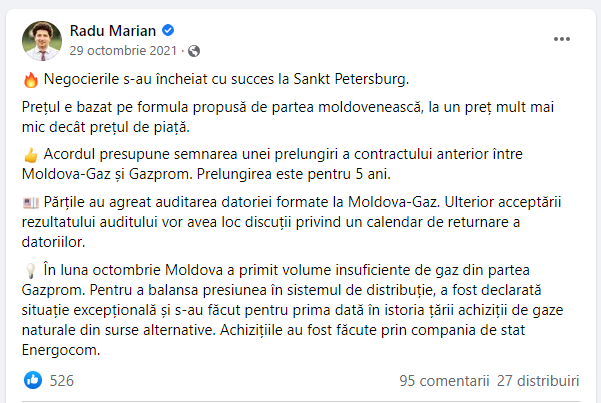Show the 27 distribuiri shares

click(x=538, y=380)
